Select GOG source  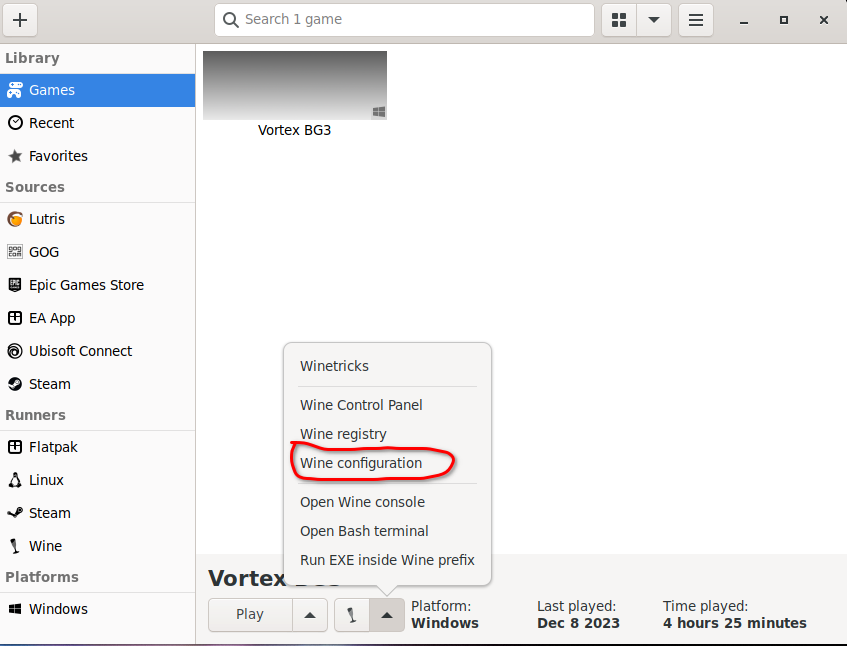click(x=97, y=252)
